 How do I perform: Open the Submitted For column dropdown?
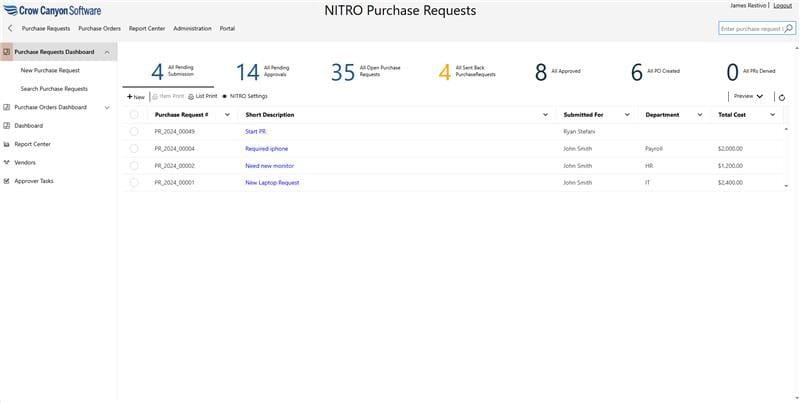tap(627, 115)
